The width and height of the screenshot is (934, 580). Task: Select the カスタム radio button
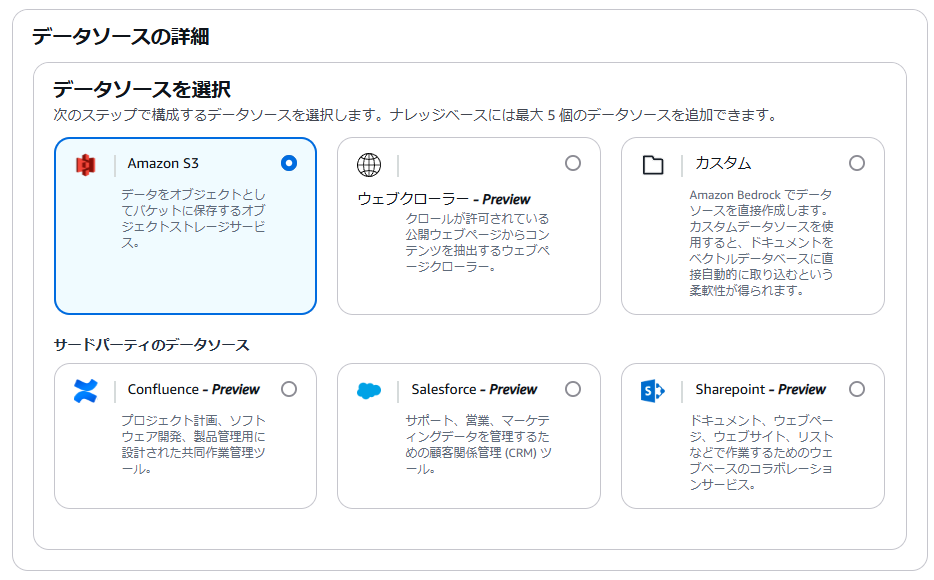[857, 163]
